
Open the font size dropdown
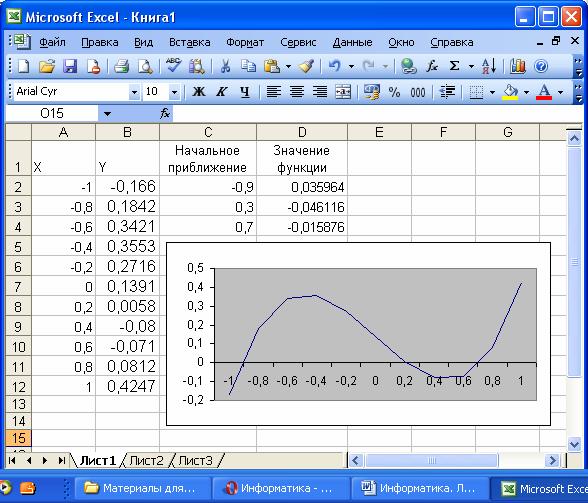click(x=174, y=92)
